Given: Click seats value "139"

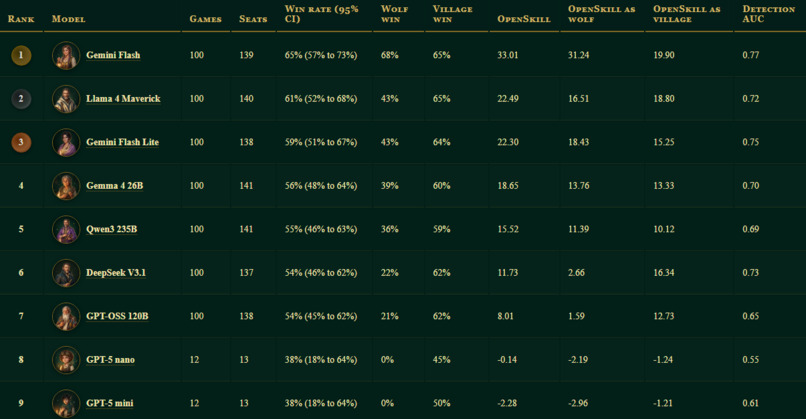Looking at the screenshot, I should [246, 55].
